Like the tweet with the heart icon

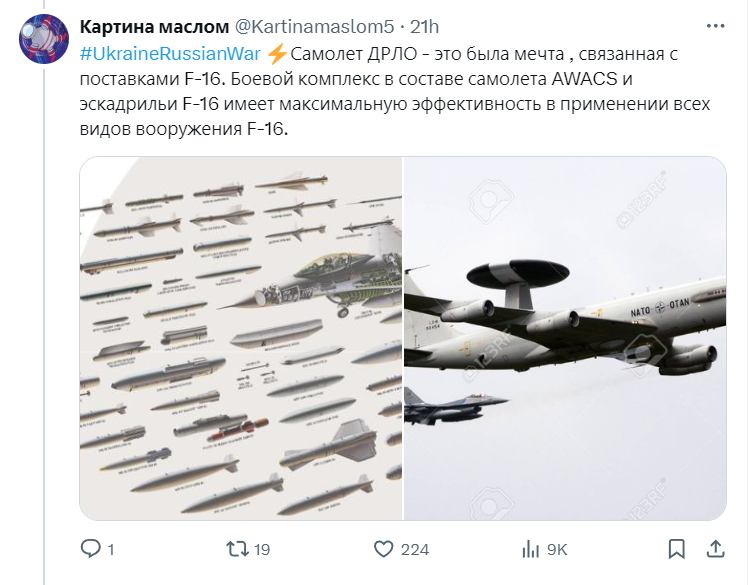tap(384, 549)
